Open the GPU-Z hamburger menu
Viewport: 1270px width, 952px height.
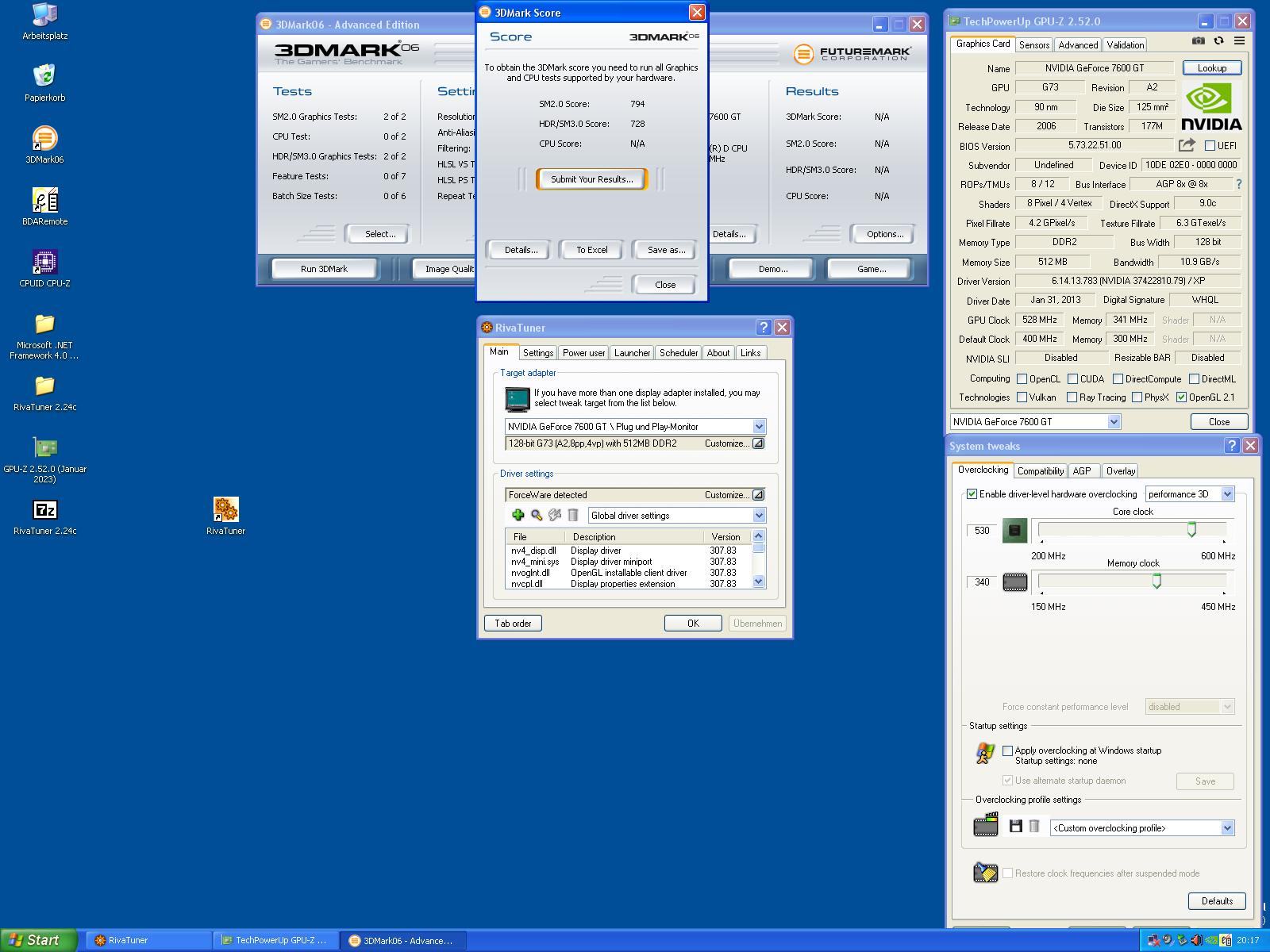tap(1239, 41)
